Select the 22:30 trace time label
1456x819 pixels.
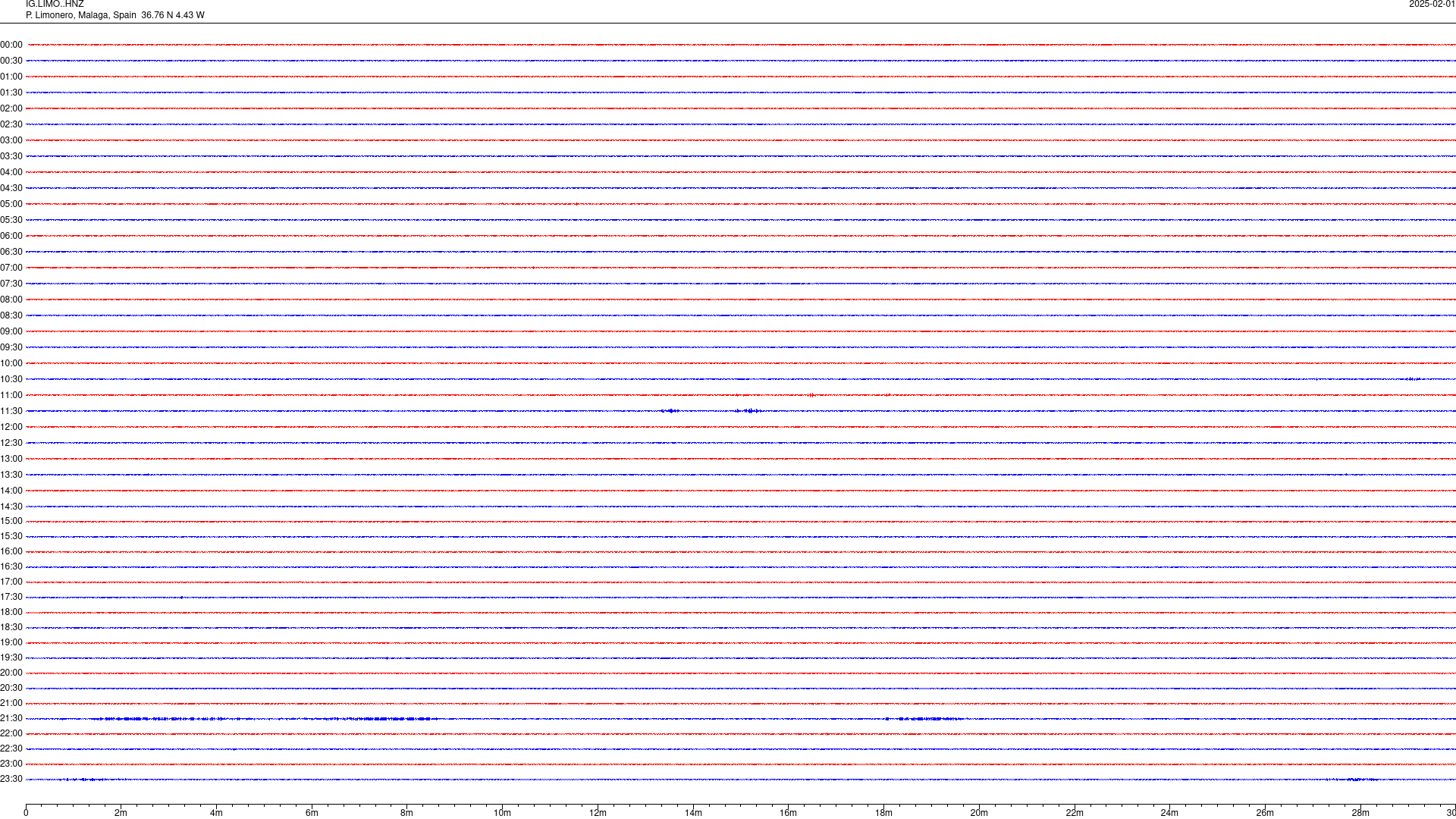(x=11, y=748)
